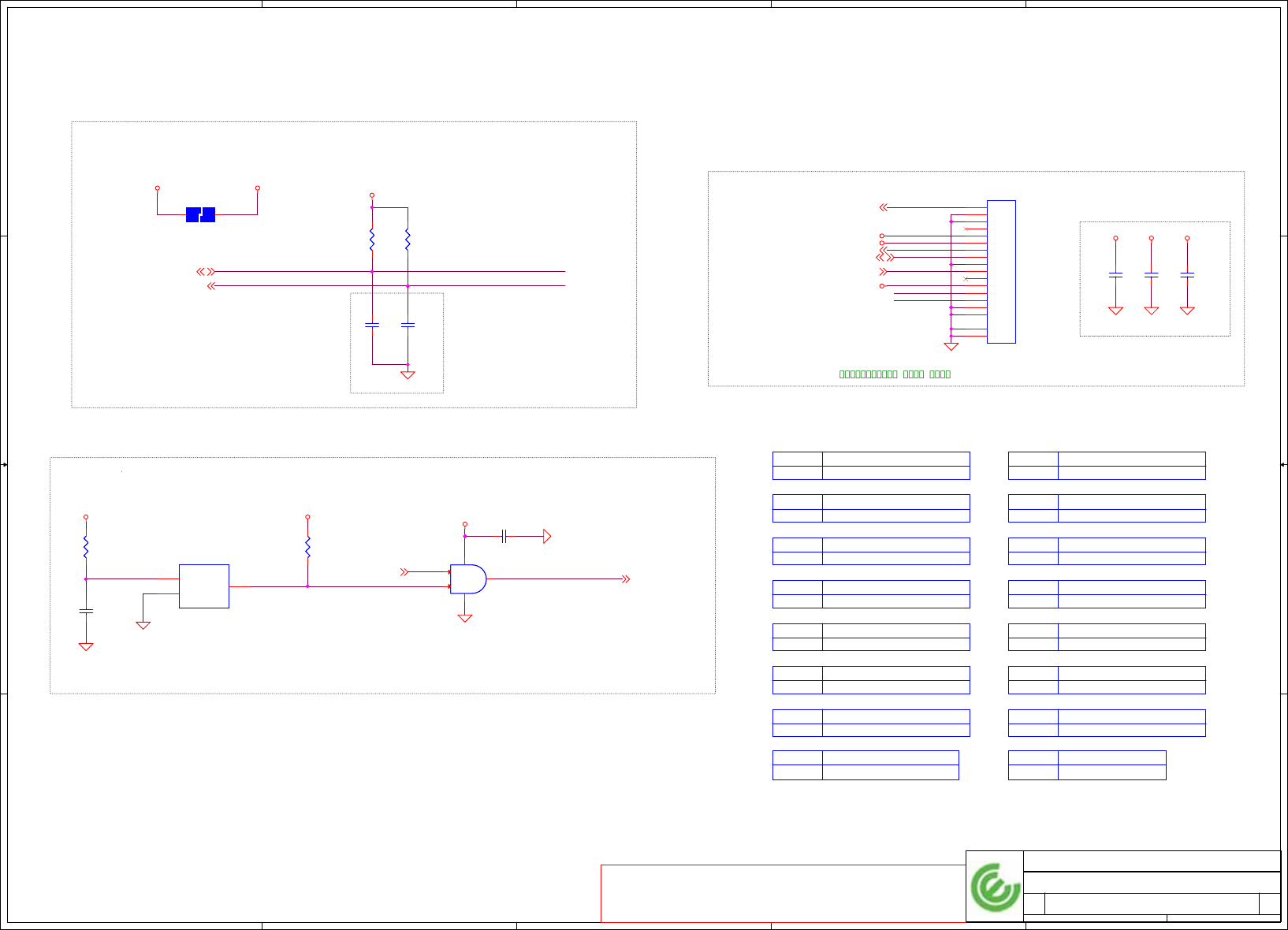The height and width of the screenshot is (930, 1288).
Task: Select the horizontal capacitor above the AND gate
Action: click(x=504, y=537)
